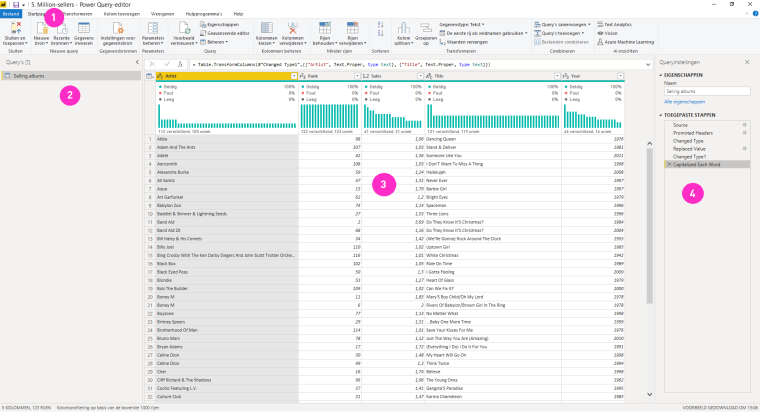760x412 pixels.
Task: Click vertical scrollbar down arrow
Action: (649, 395)
